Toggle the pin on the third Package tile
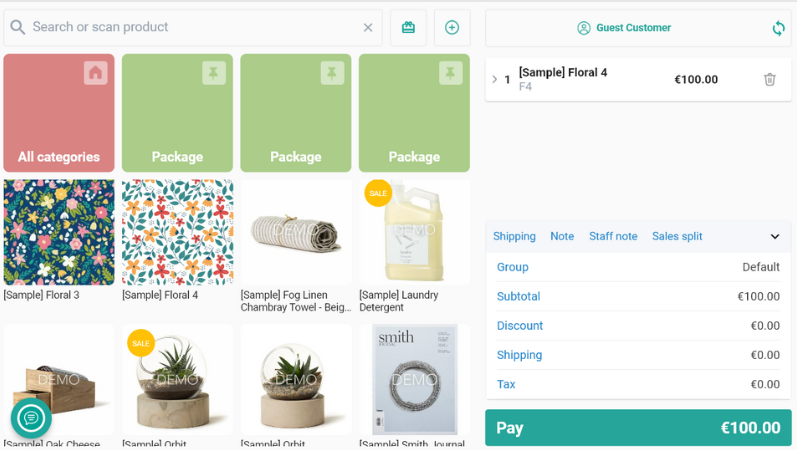The height and width of the screenshot is (450, 797). 451,73
